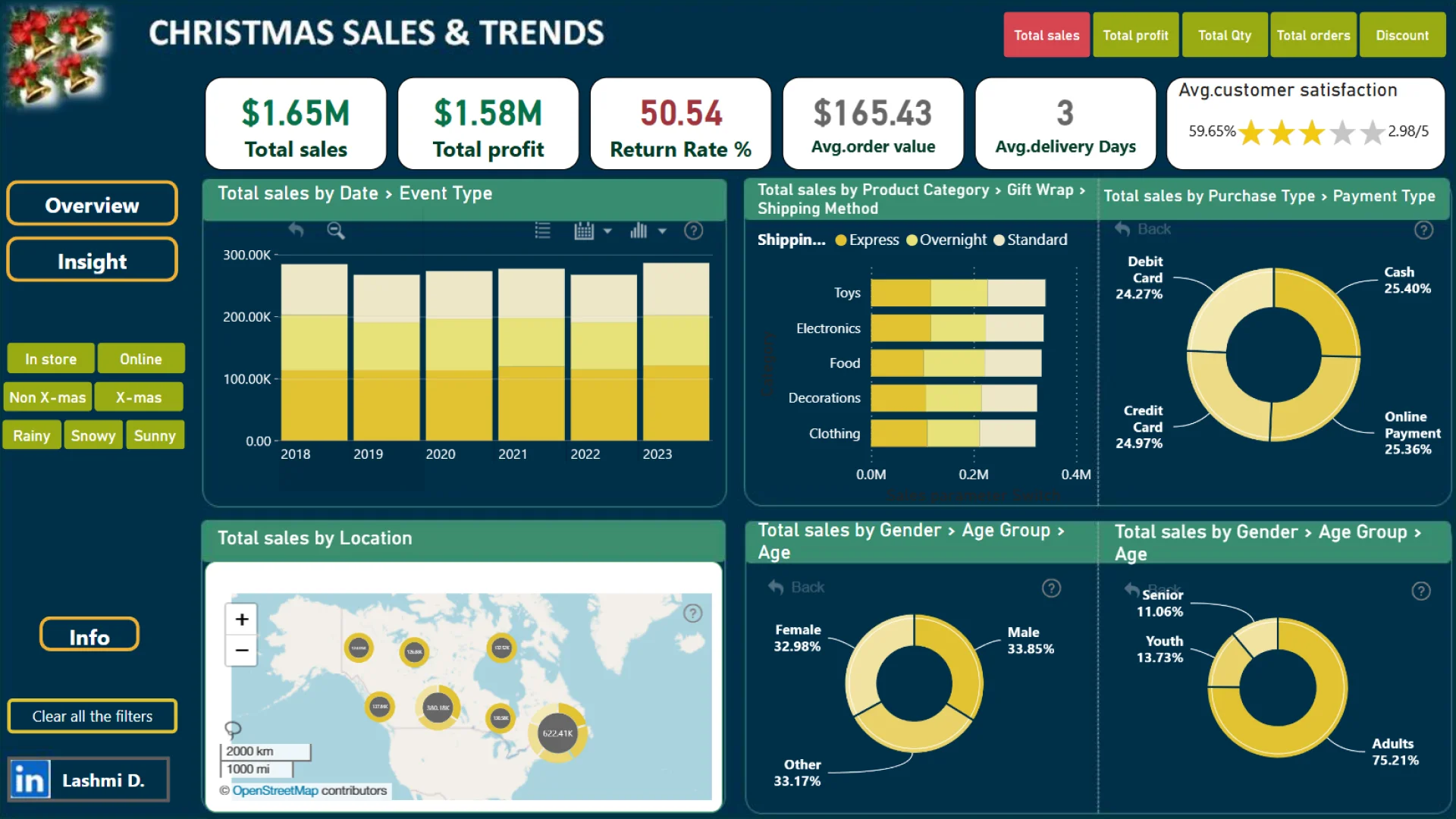Click the 622.41K map cluster marker
The width and height of the screenshot is (1456, 819).
click(557, 733)
